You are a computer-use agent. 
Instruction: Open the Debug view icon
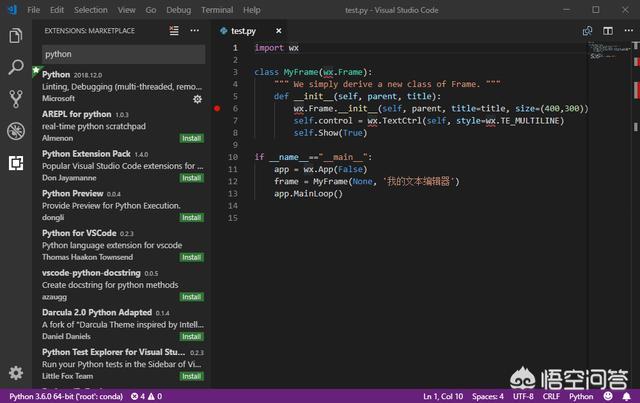16,131
